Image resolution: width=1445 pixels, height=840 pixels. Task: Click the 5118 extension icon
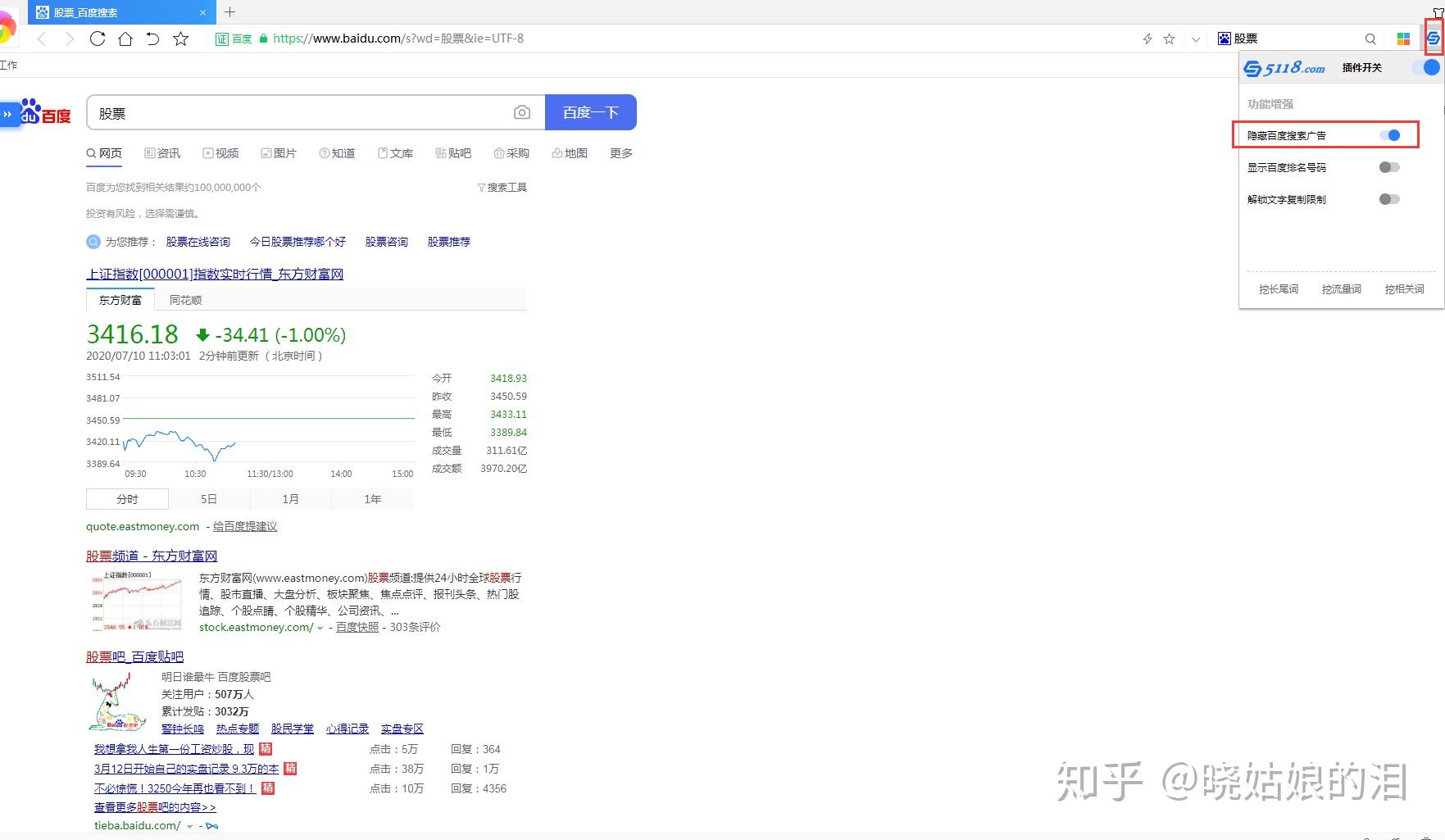coord(1433,39)
